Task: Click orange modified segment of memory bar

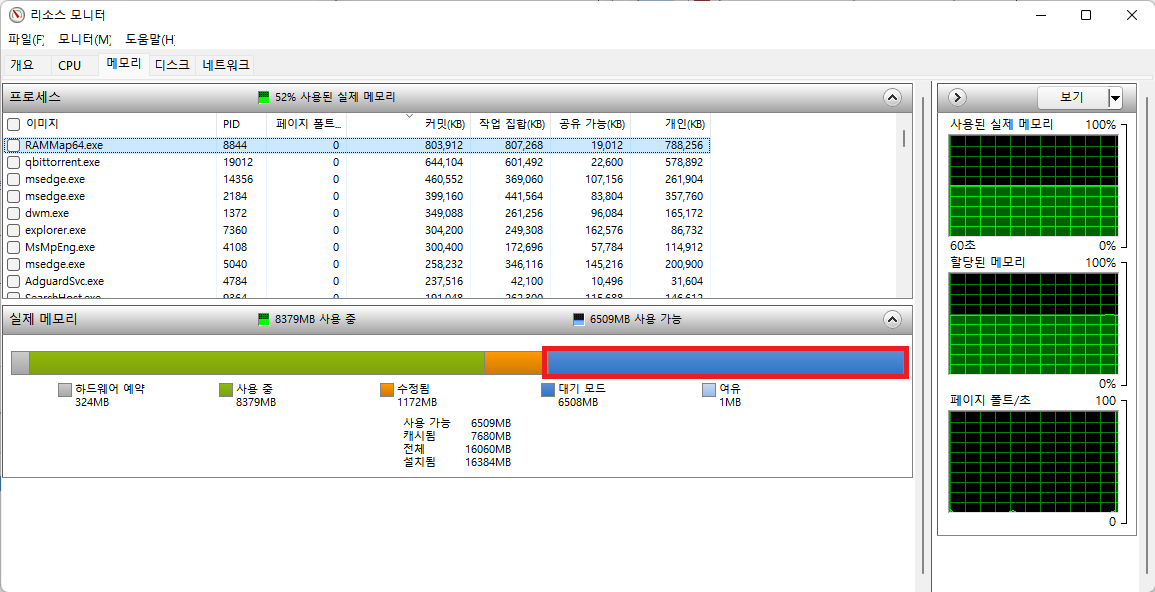Action: (514, 363)
